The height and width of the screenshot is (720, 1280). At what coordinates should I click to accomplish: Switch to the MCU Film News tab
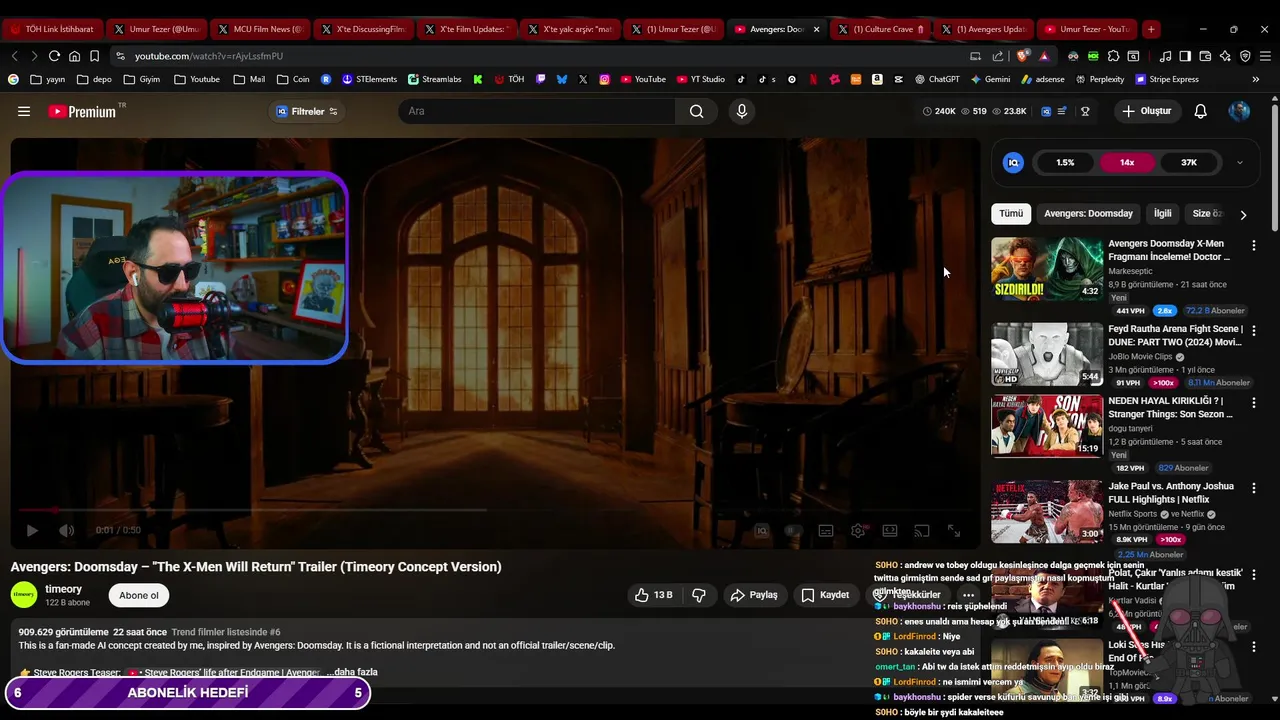[258, 29]
